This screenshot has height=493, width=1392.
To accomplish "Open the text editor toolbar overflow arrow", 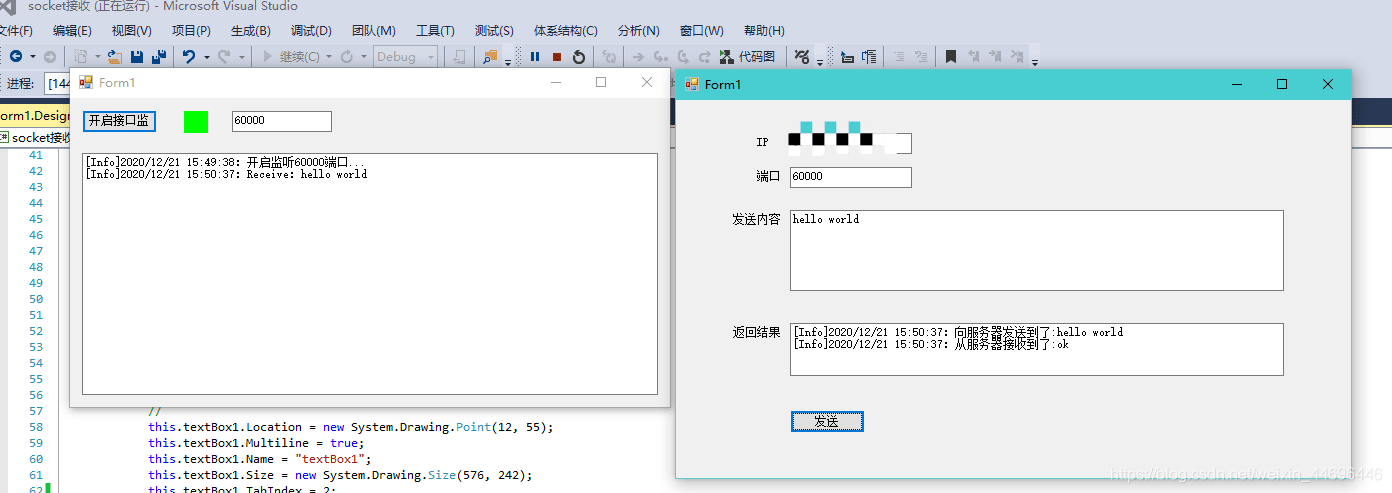I will pos(1035,62).
